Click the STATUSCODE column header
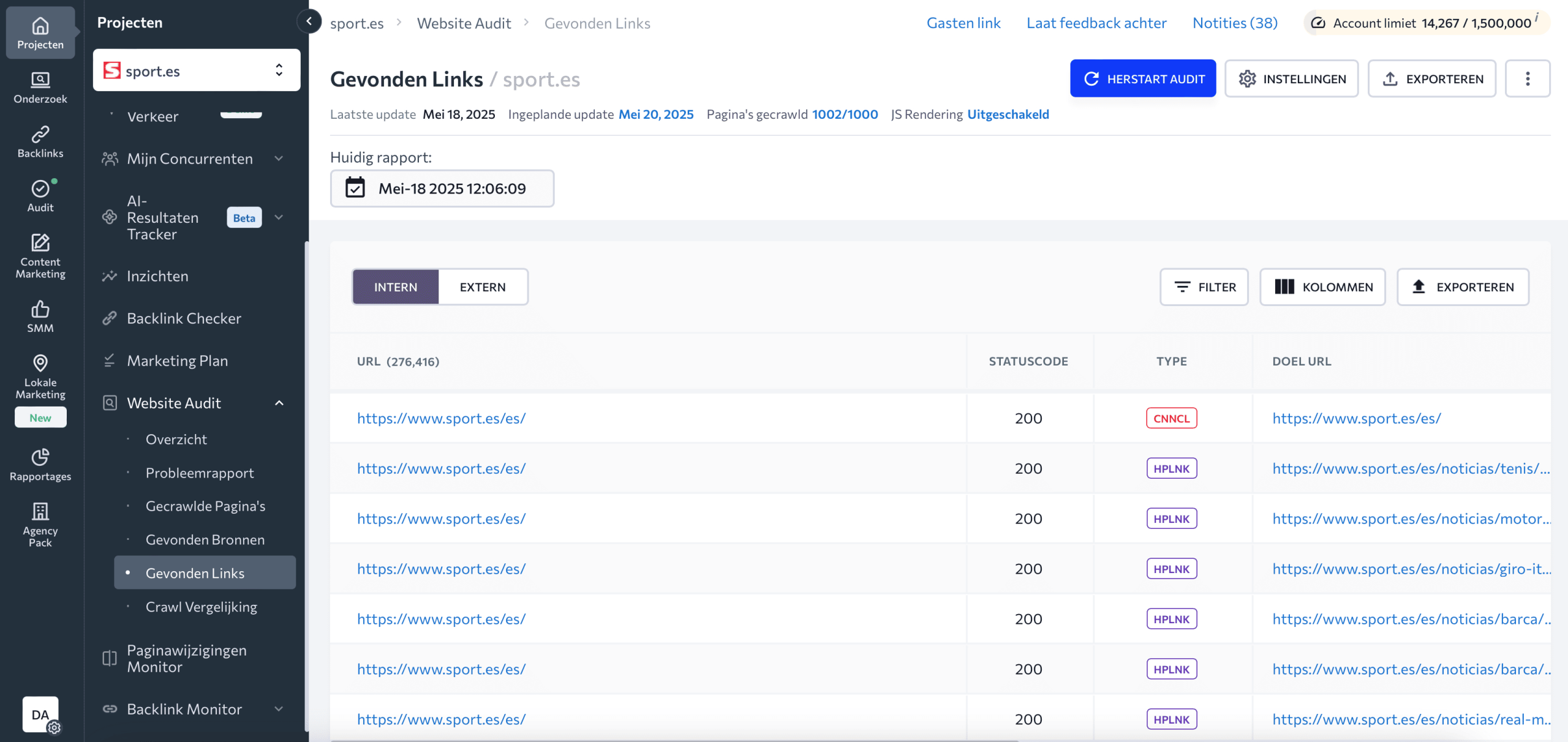Screen dimensions: 1568x742 [1028, 361]
